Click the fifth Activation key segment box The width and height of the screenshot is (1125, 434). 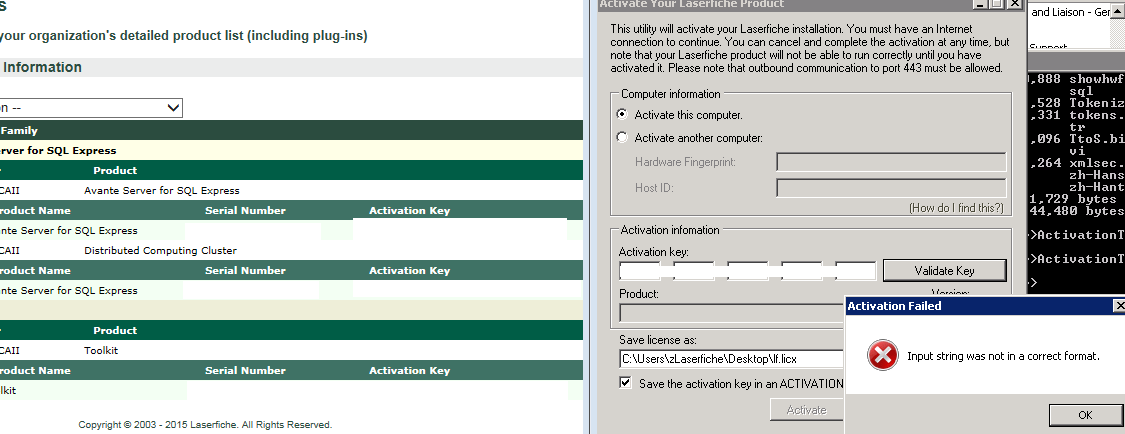[x=856, y=270]
